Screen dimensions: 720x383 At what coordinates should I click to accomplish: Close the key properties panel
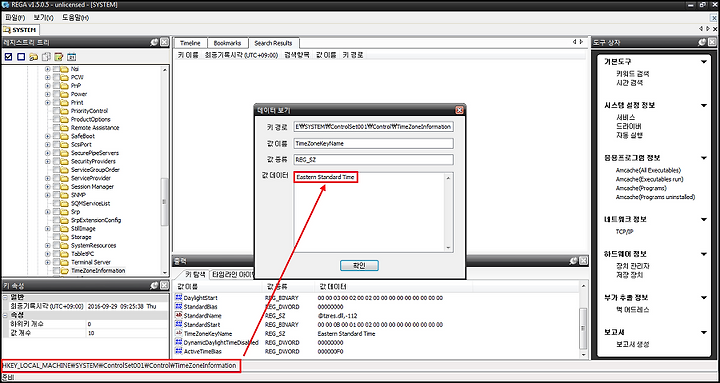(x=164, y=285)
